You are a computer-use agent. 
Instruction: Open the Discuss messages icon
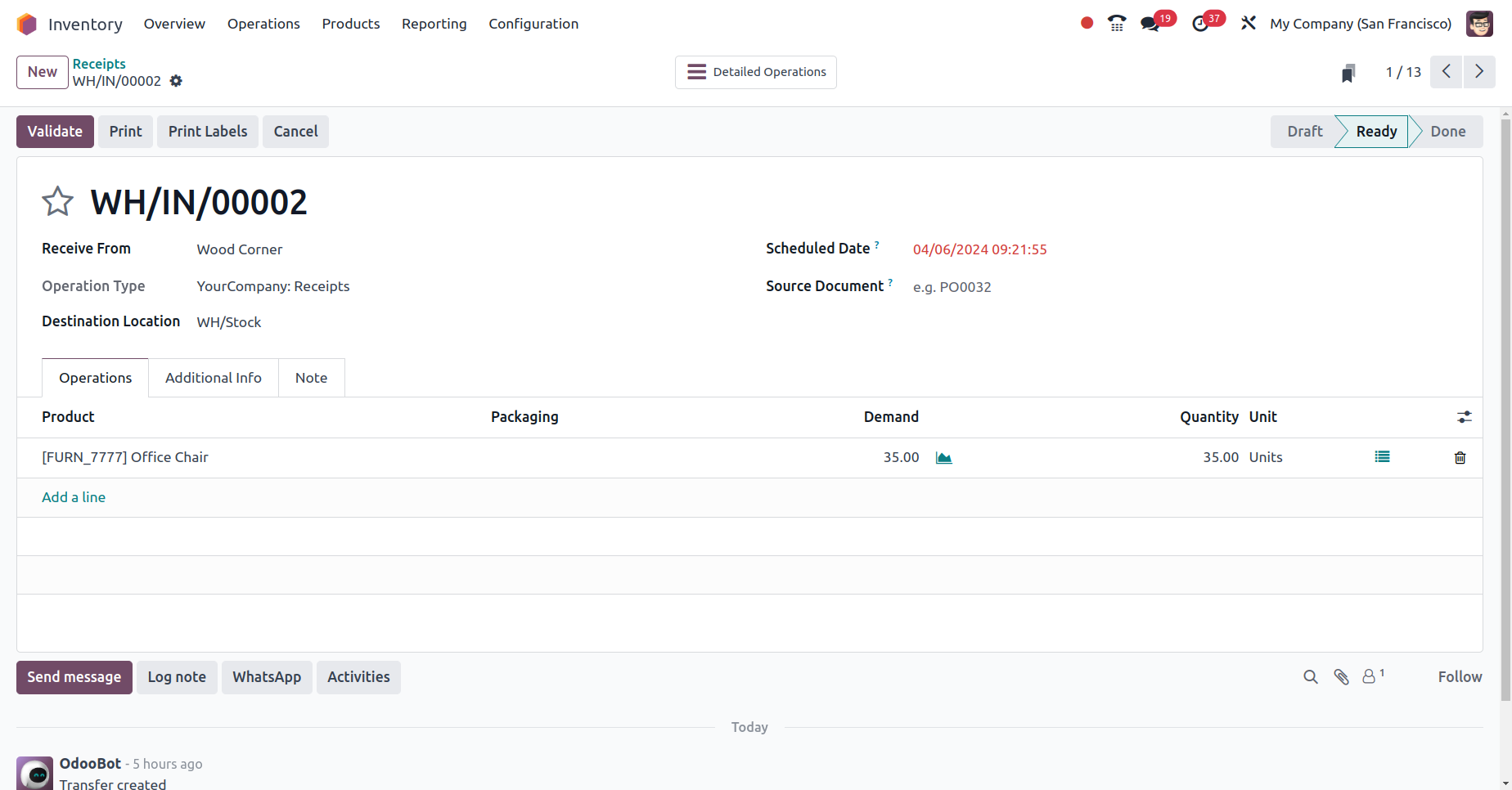click(1150, 24)
